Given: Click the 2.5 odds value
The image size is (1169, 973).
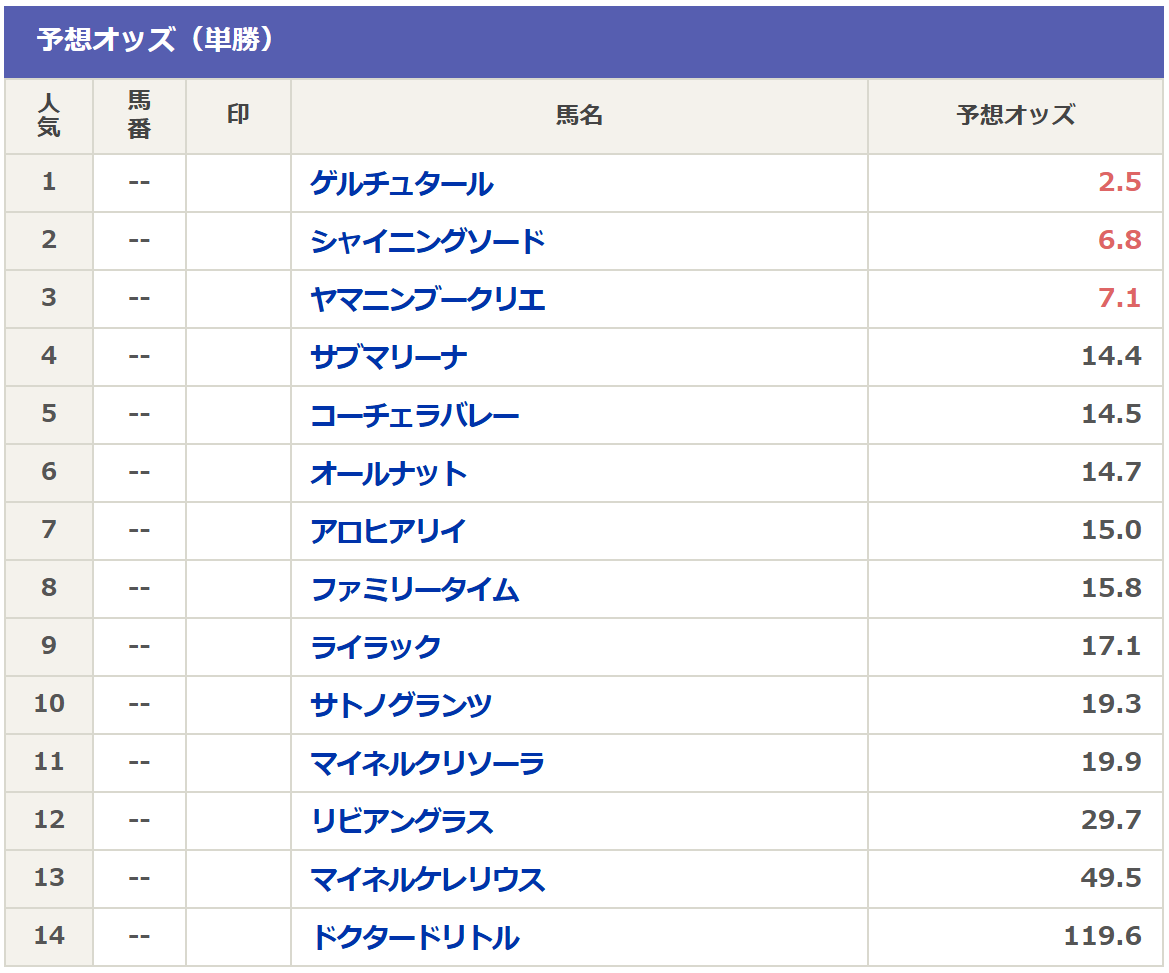Looking at the screenshot, I should 1119,183.
